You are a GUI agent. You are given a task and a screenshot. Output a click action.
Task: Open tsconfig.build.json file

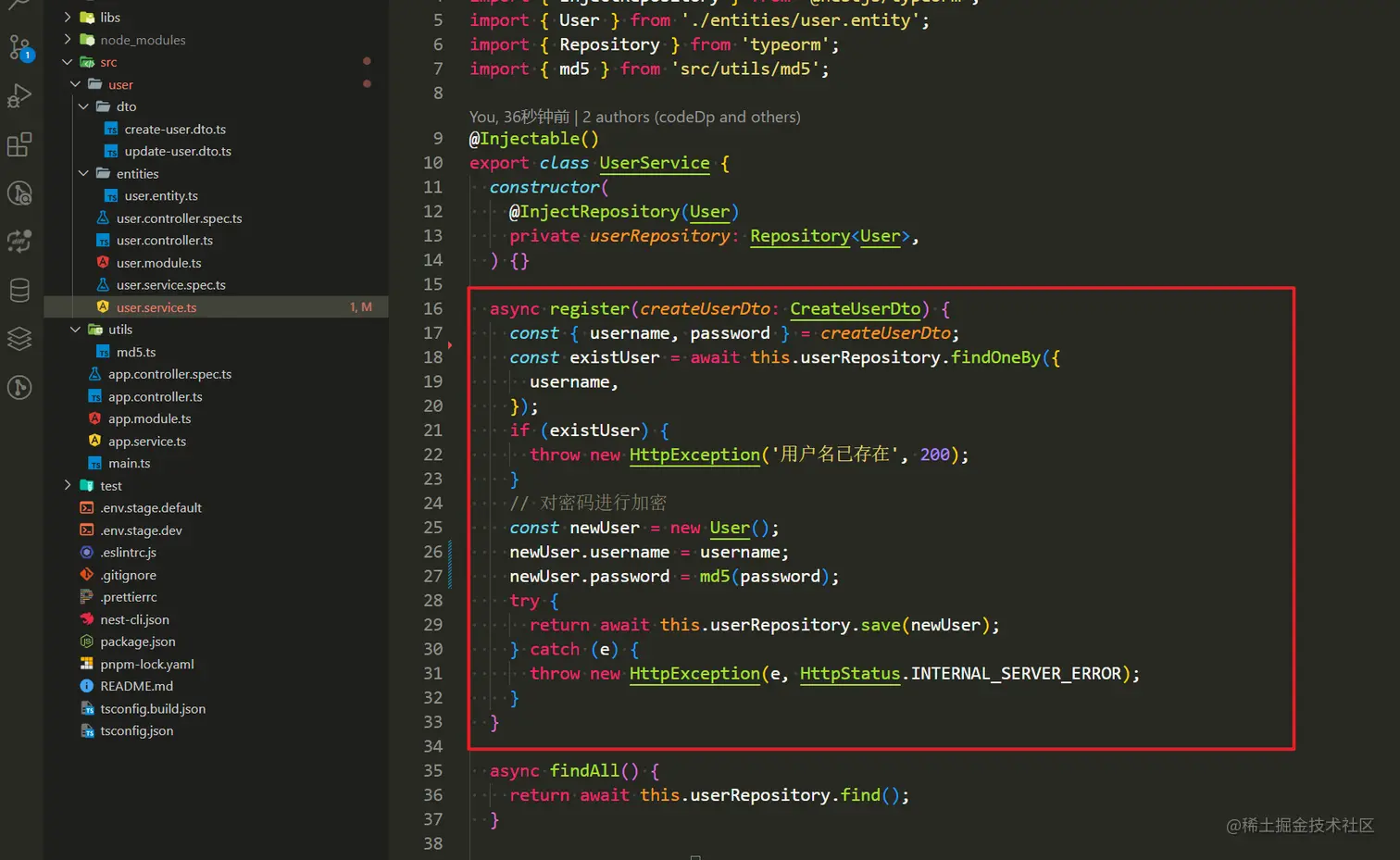[x=153, y=708]
